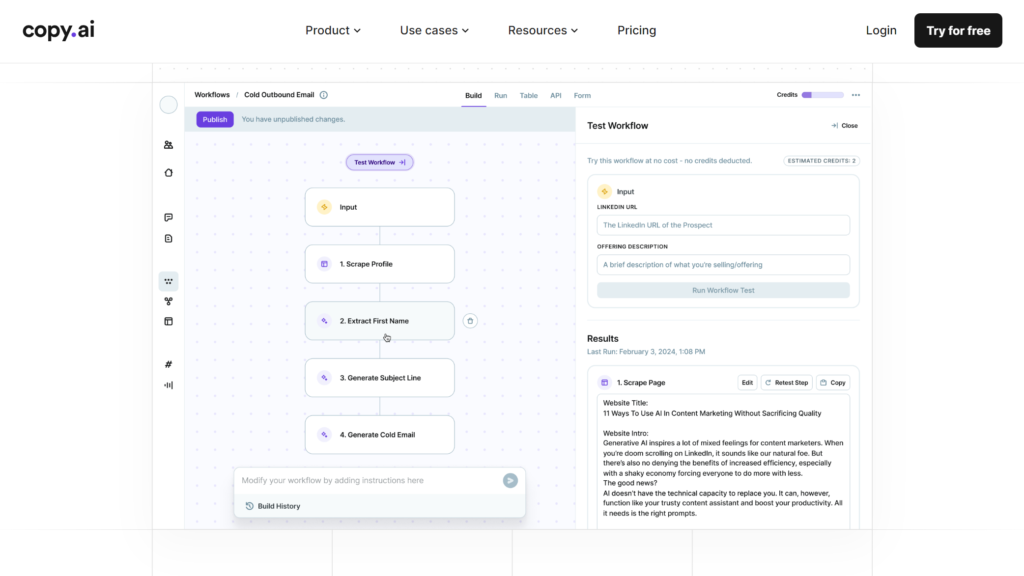Open the three-dot more options menu

click(855, 95)
